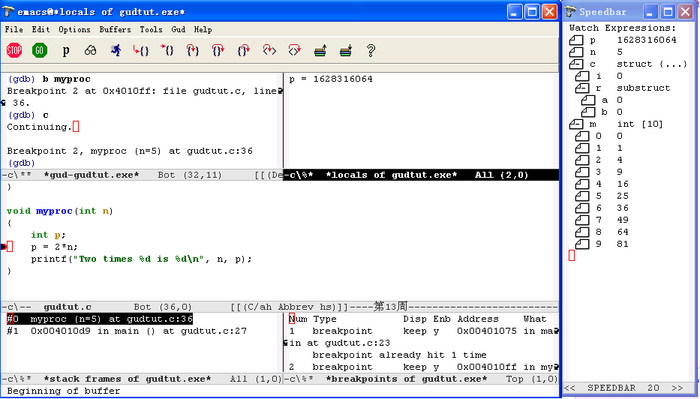The image size is (700, 399).
Task: Toggle the Enb 'y' flag of breakpoint 2
Action: [436, 367]
